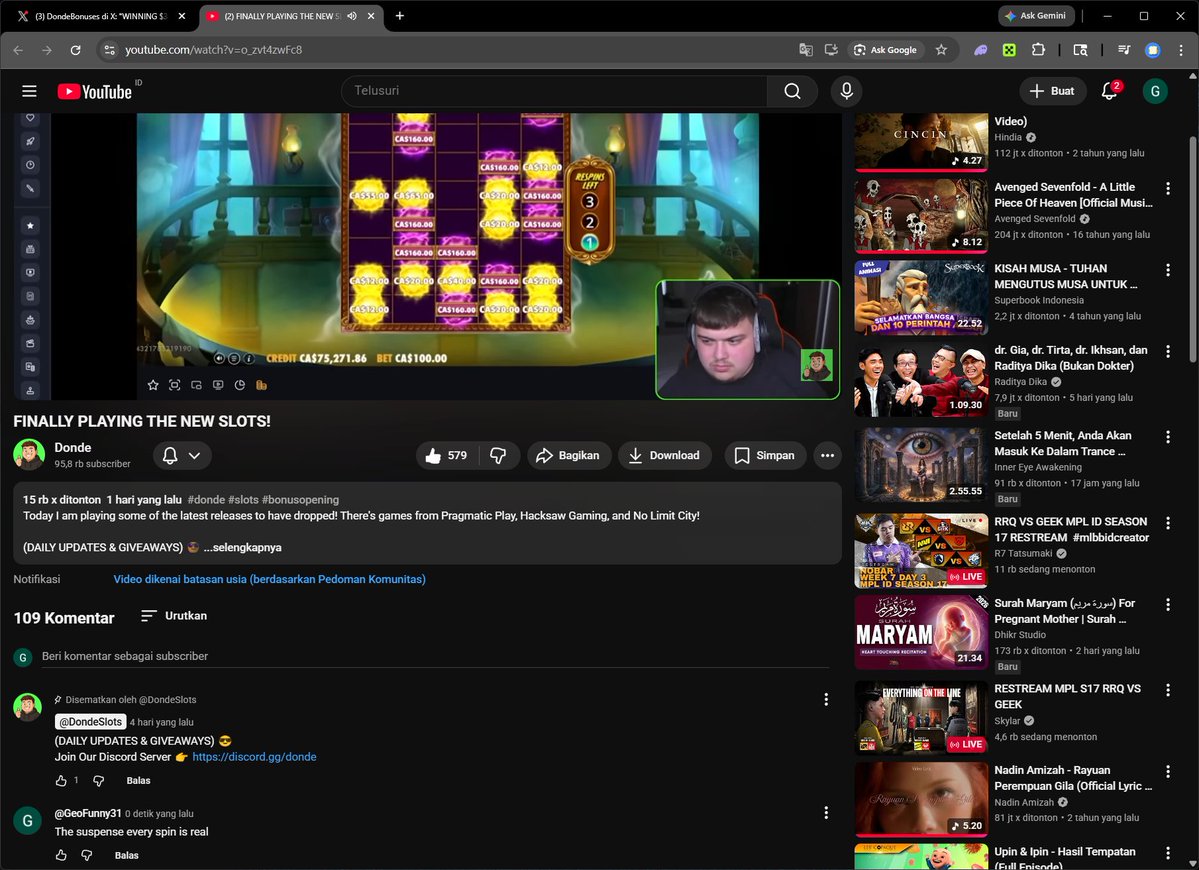Viewport: 1199px width, 870px height.
Task: Open Donde channel name link
Action: click(73, 448)
